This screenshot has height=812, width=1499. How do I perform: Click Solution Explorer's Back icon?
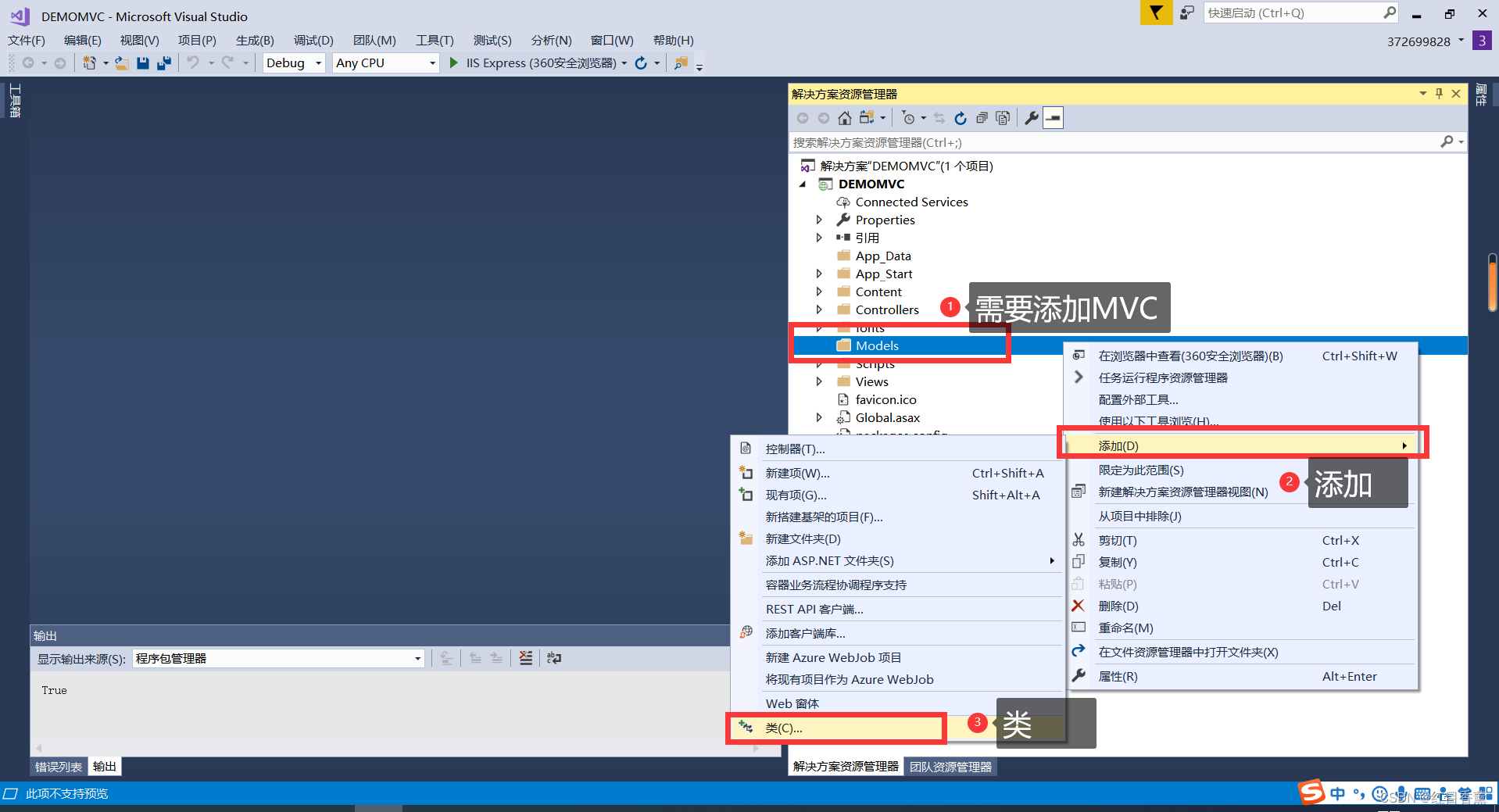(803, 118)
